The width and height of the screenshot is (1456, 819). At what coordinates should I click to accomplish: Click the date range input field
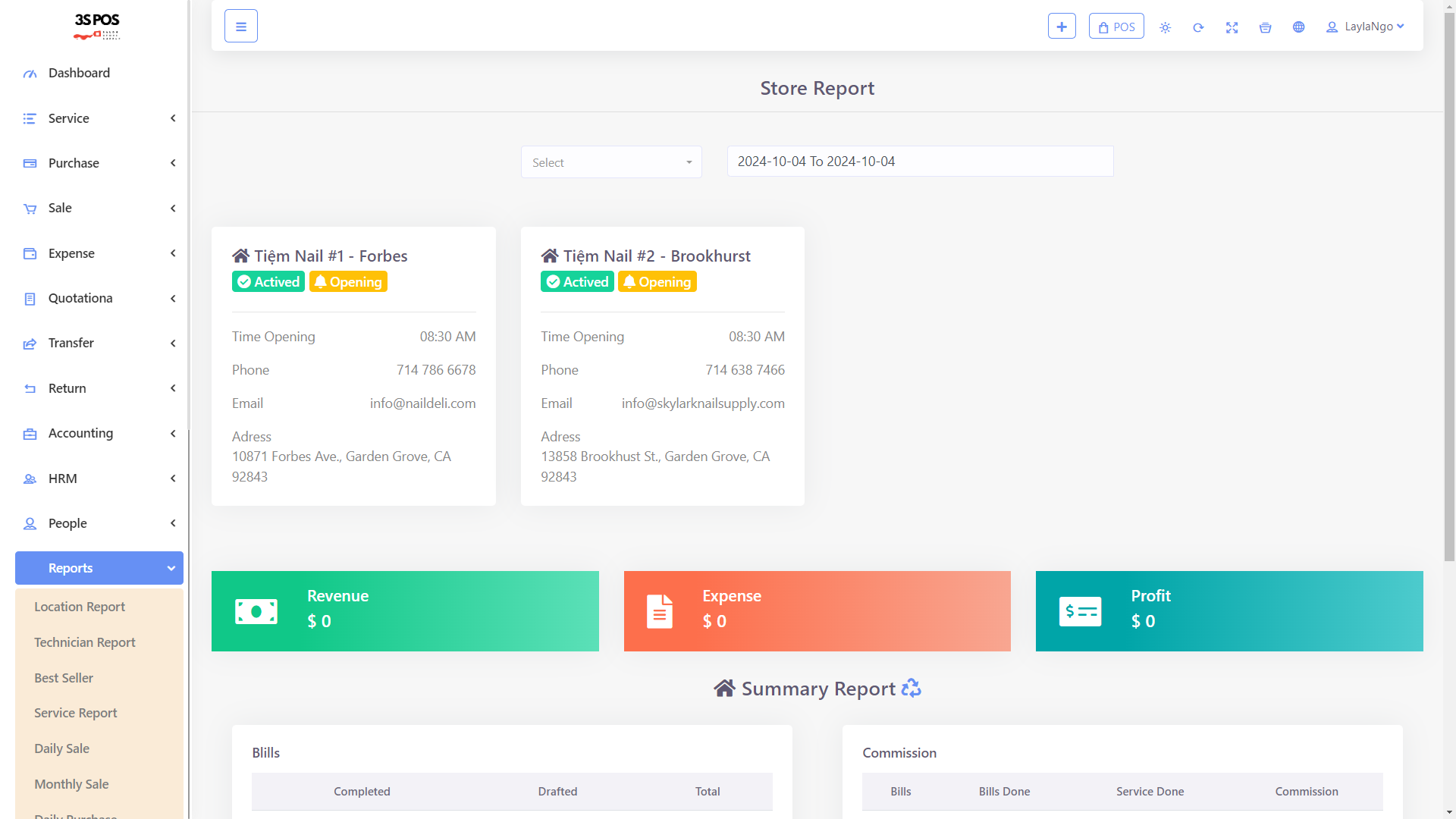pos(920,162)
